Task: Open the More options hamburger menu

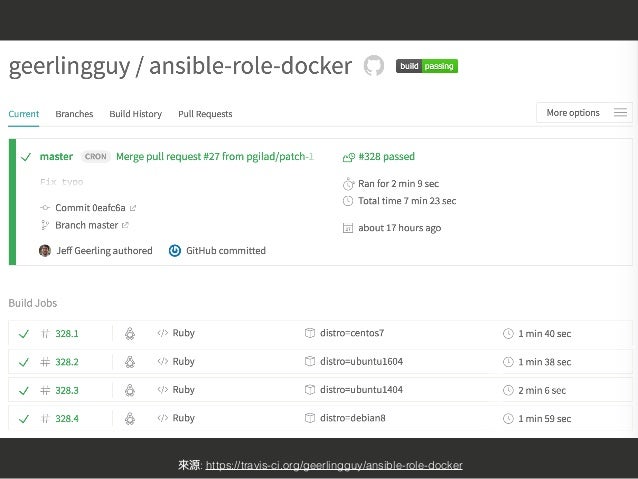Action: 621,113
